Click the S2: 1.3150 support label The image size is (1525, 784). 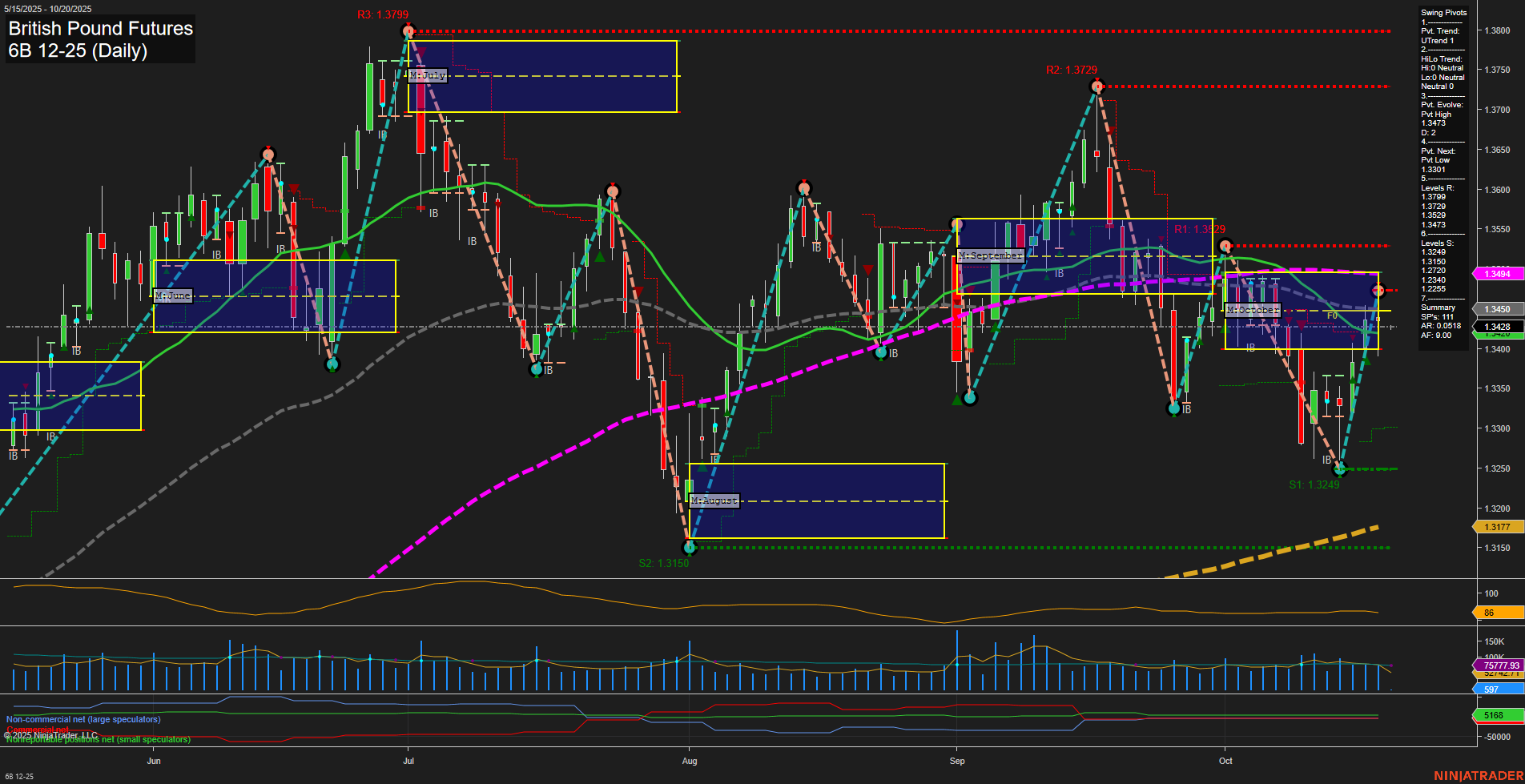[662, 563]
